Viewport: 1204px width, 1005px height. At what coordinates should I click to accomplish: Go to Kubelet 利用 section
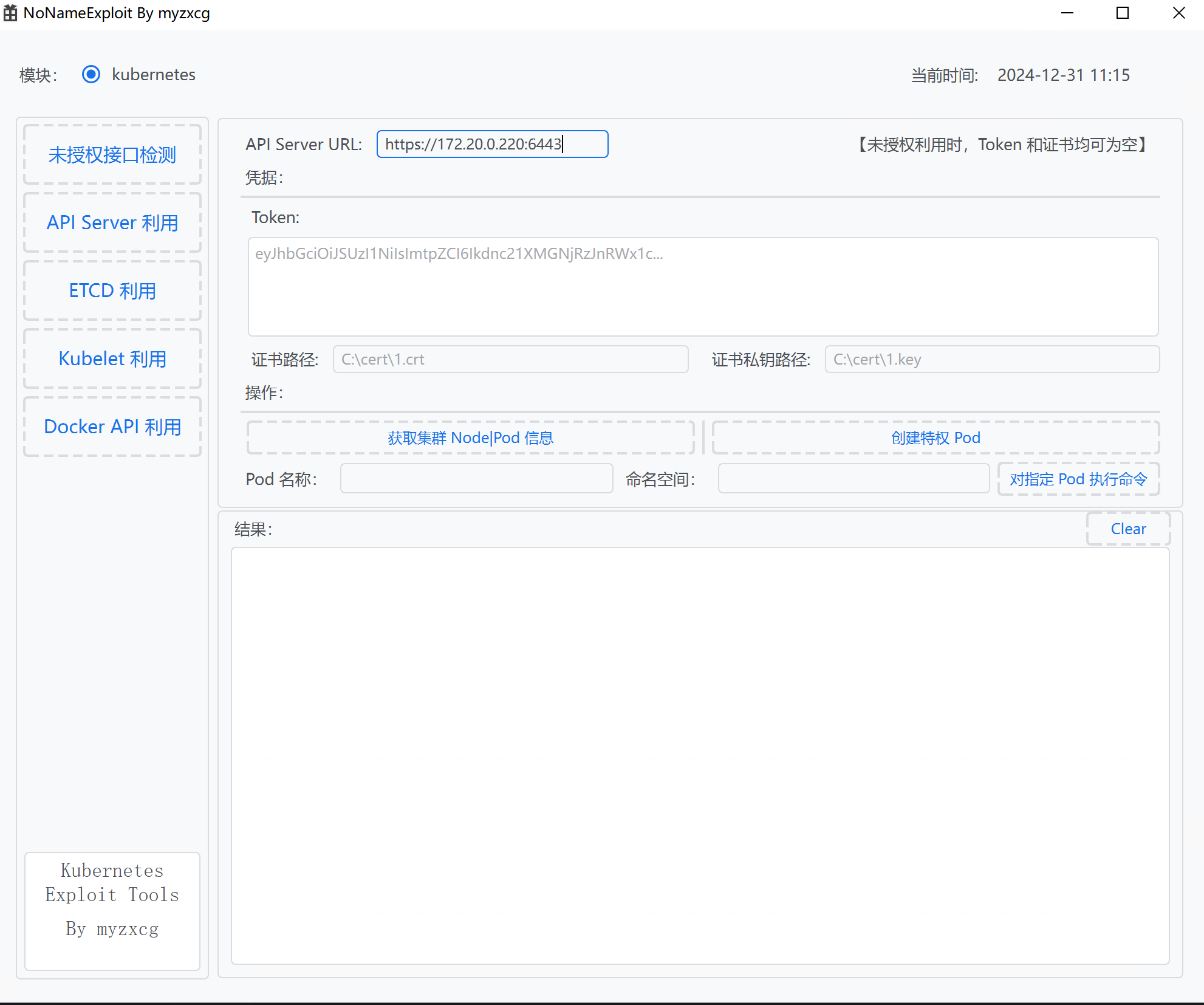pos(112,358)
